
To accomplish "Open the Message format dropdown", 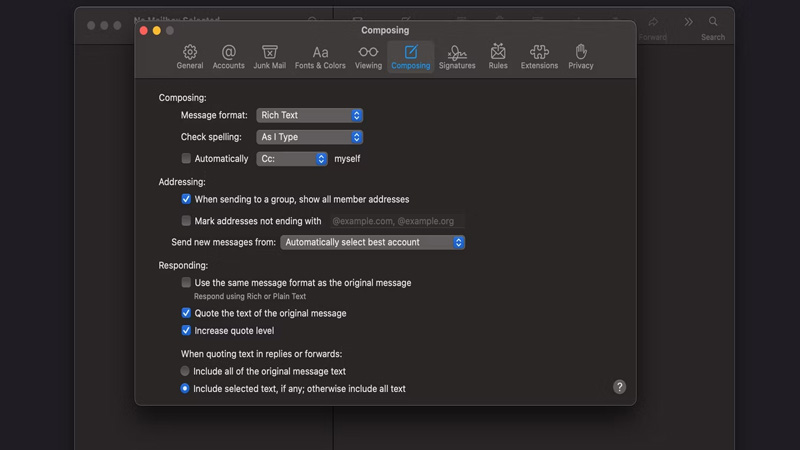I will [309, 116].
